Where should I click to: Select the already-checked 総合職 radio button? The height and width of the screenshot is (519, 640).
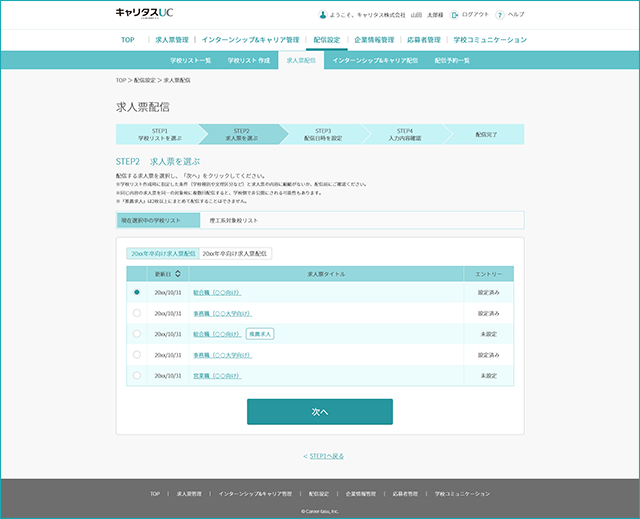pos(137,292)
